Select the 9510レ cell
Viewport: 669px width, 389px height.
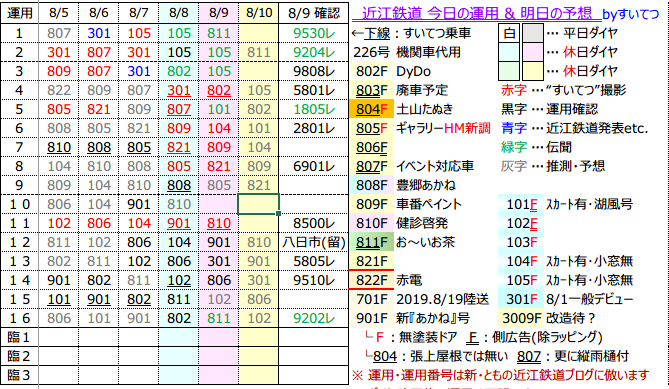[x=314, y=280]
